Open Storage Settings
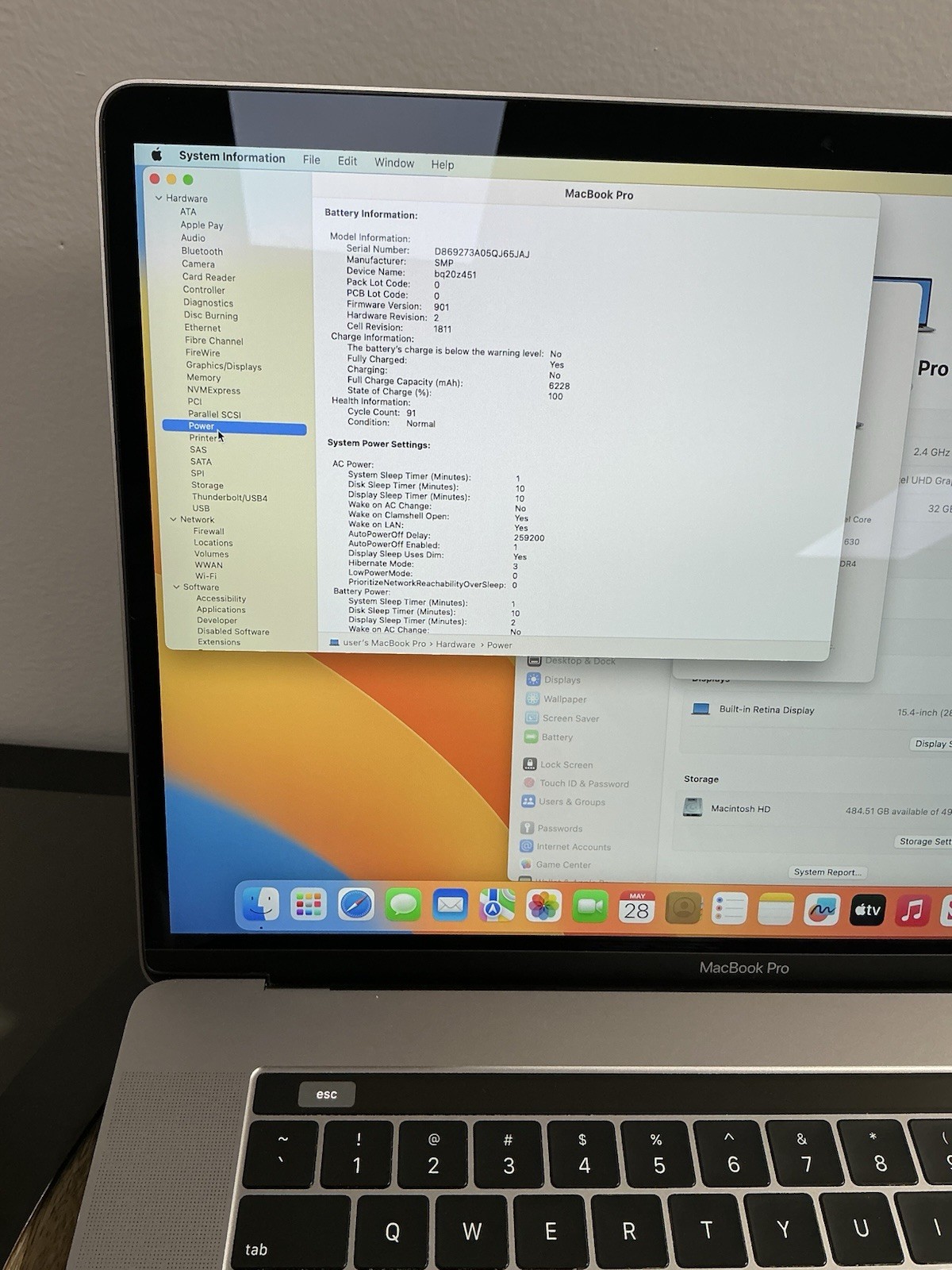952x1270 pixels. tap(924, 841)
